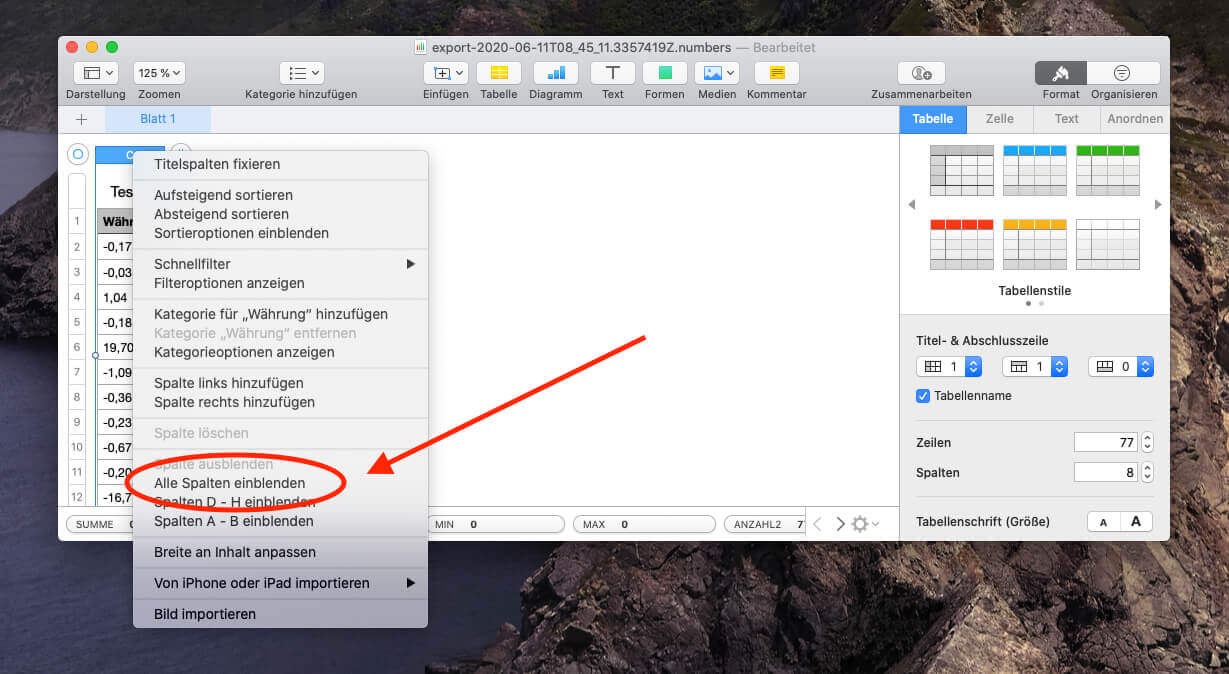The width and height of the screenshot is (1229, 674).
Task: Choose Alle Spalten einblenden in context menu
Action: 229,483
